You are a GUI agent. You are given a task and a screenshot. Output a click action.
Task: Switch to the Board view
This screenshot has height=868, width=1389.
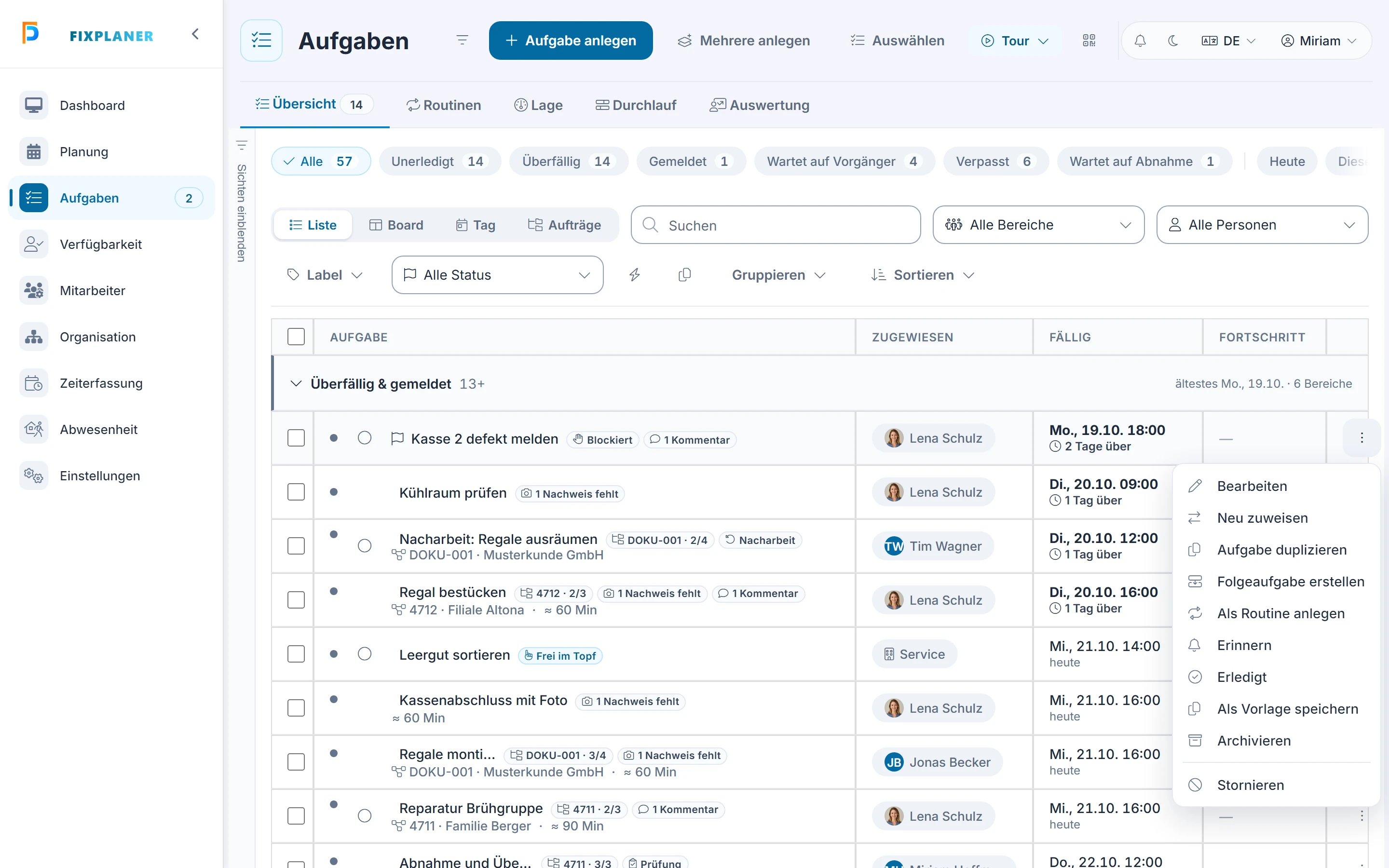(396, 225)
